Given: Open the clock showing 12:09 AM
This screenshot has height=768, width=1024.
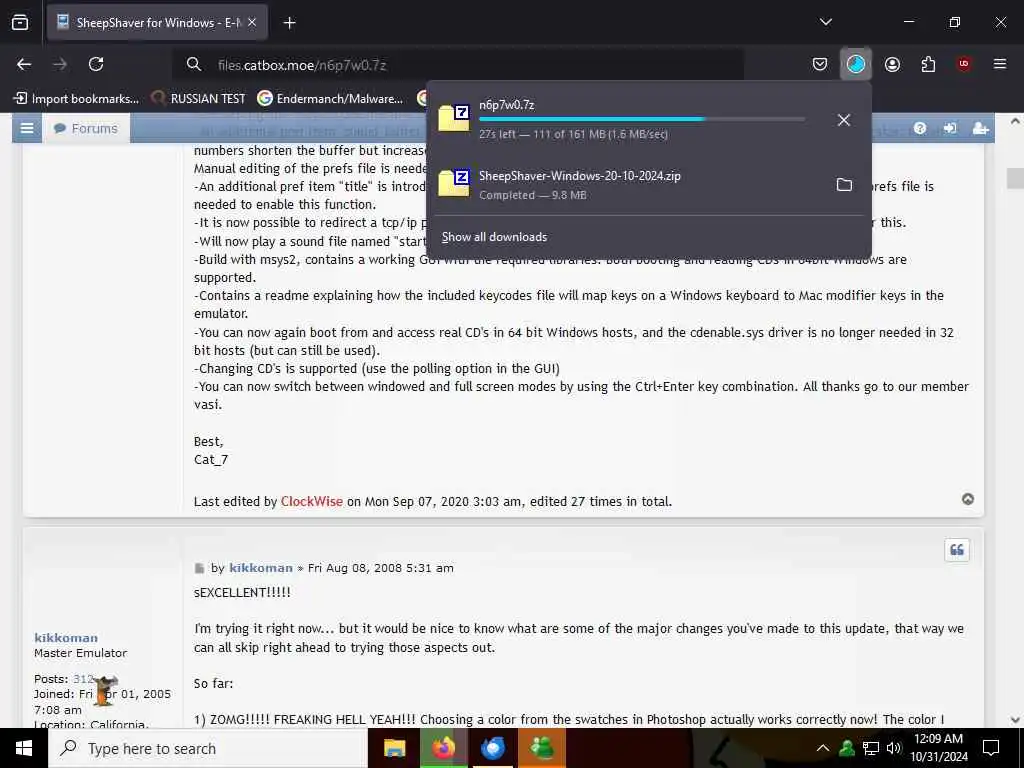Looking at the screenshot, I should point(938,748).
